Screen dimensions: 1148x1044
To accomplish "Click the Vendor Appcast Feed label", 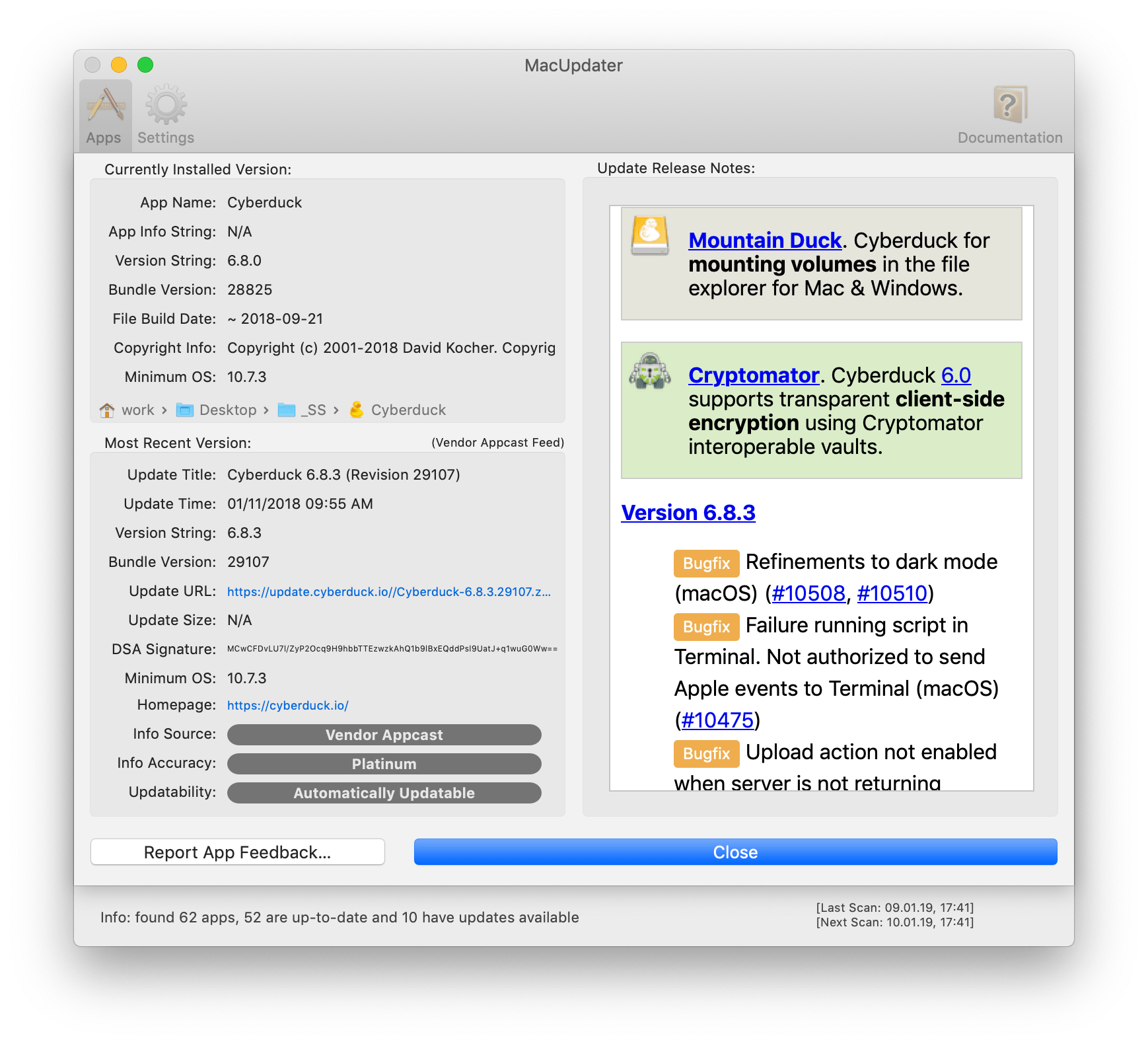I will point(498,443).
